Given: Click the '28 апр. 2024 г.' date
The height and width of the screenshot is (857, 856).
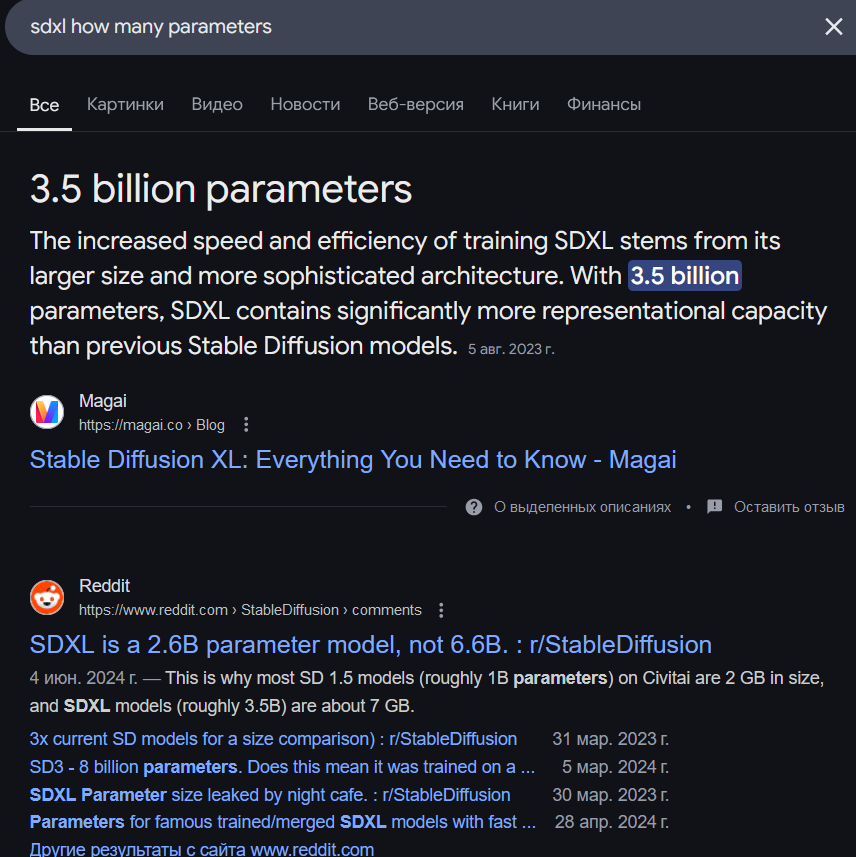Looking at the screenshot, I should tap(612, 822).
